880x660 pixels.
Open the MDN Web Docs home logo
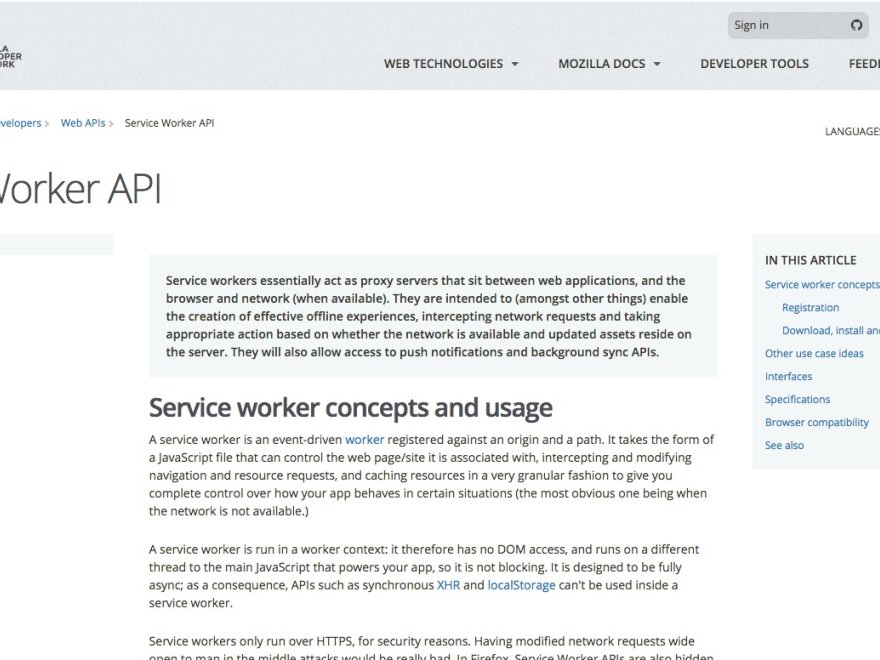pos(8,55)
